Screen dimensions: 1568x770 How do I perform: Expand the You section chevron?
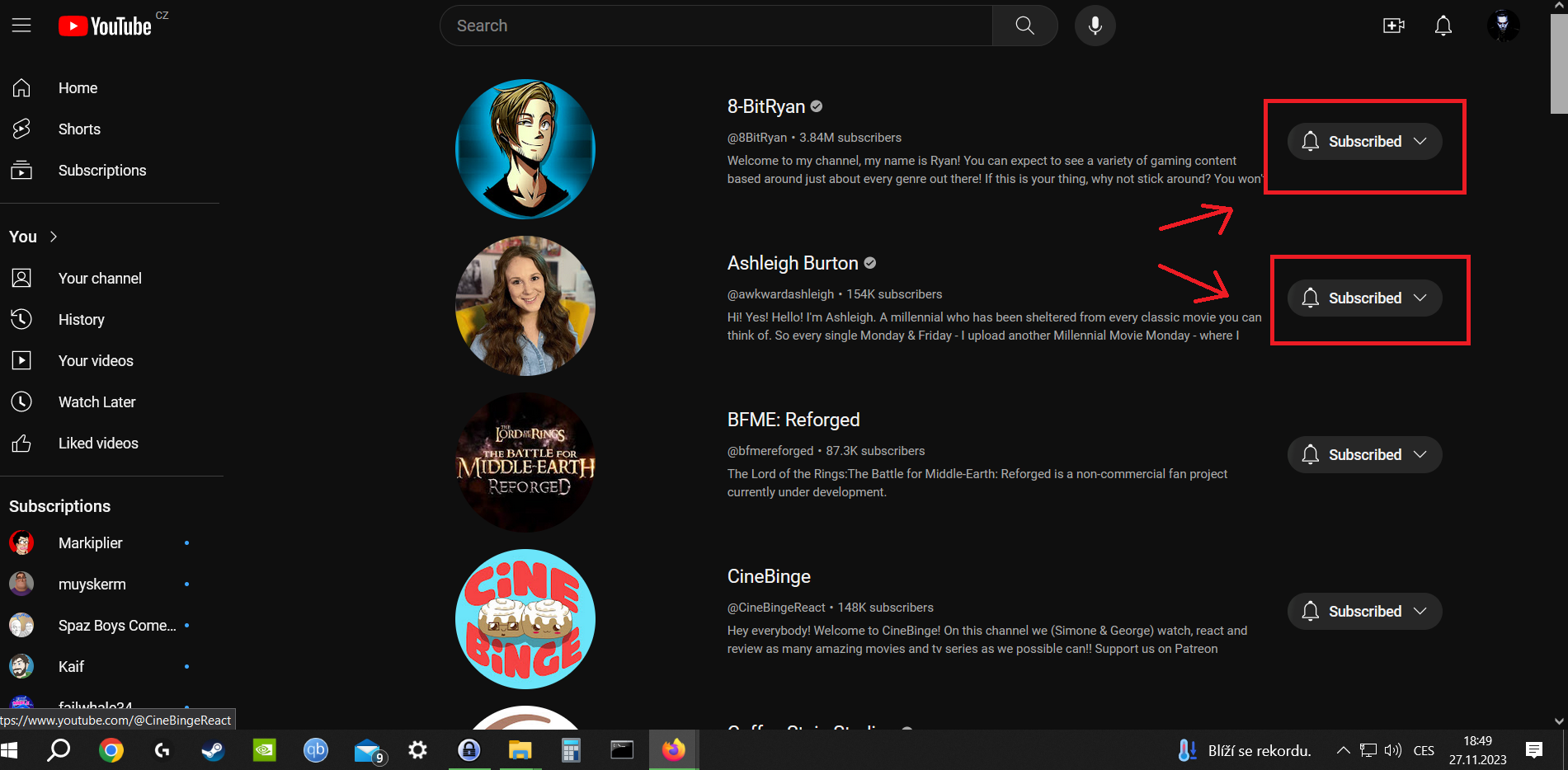54,237
